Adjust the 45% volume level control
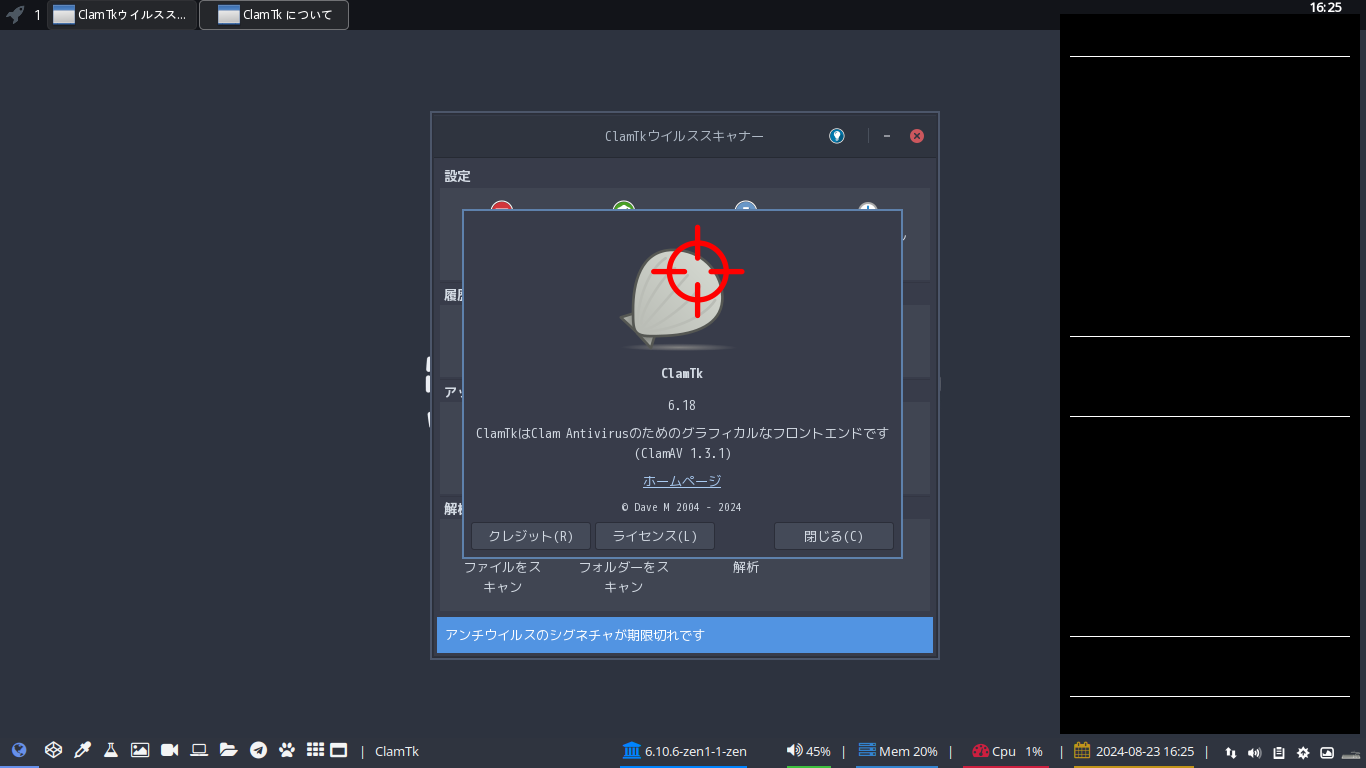Image resolution: width=1366 pixels, height=768 pixels. coord(807,750)
